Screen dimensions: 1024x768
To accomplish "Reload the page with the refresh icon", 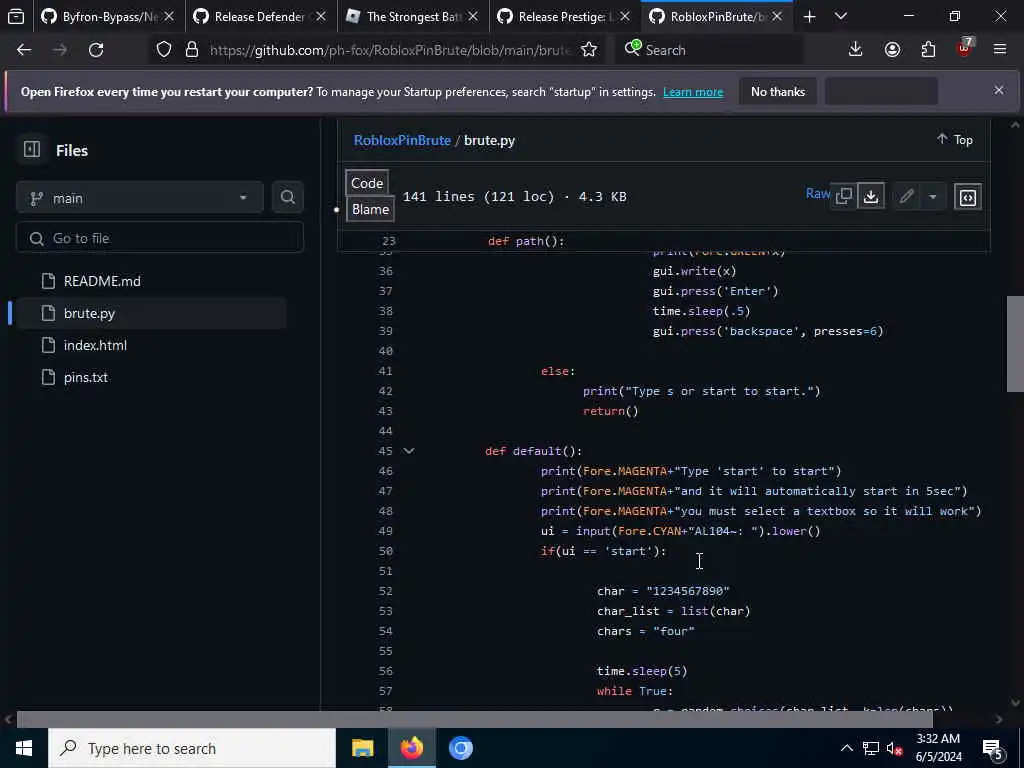I will (96, 50).
